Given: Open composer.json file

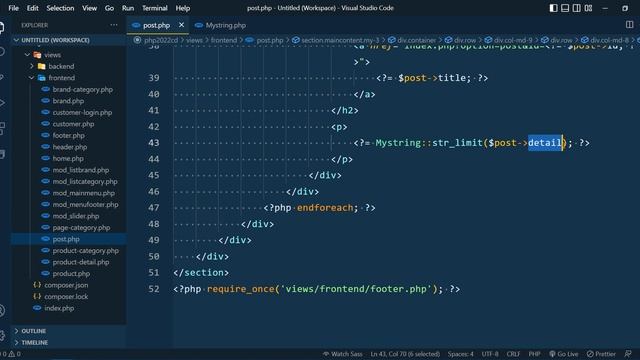Looking at the screenshot, I should pos(66,285).
